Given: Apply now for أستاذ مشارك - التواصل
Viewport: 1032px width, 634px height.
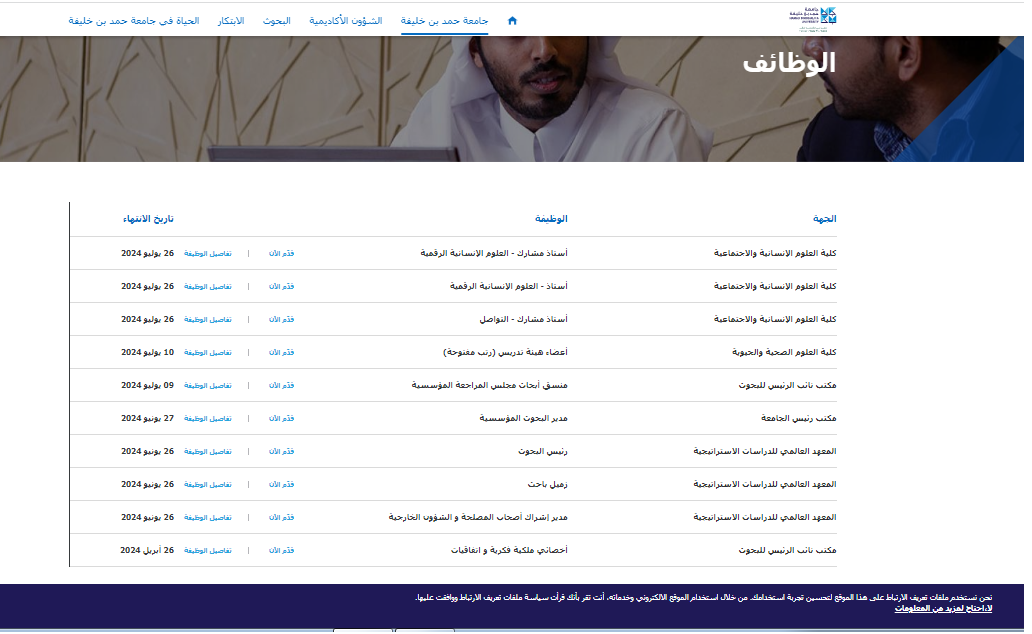Looking at the screenshot, I should (281, 319).
